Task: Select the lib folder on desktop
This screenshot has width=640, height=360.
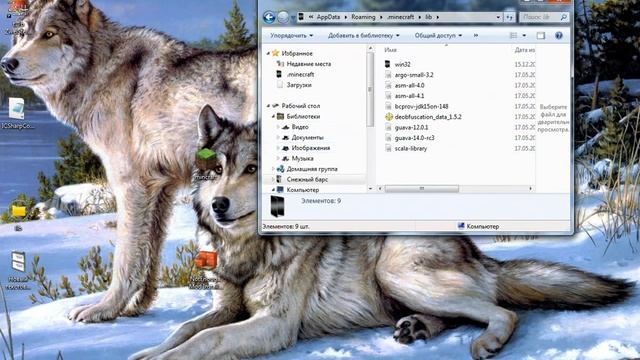Action: (x=18, y=211)
